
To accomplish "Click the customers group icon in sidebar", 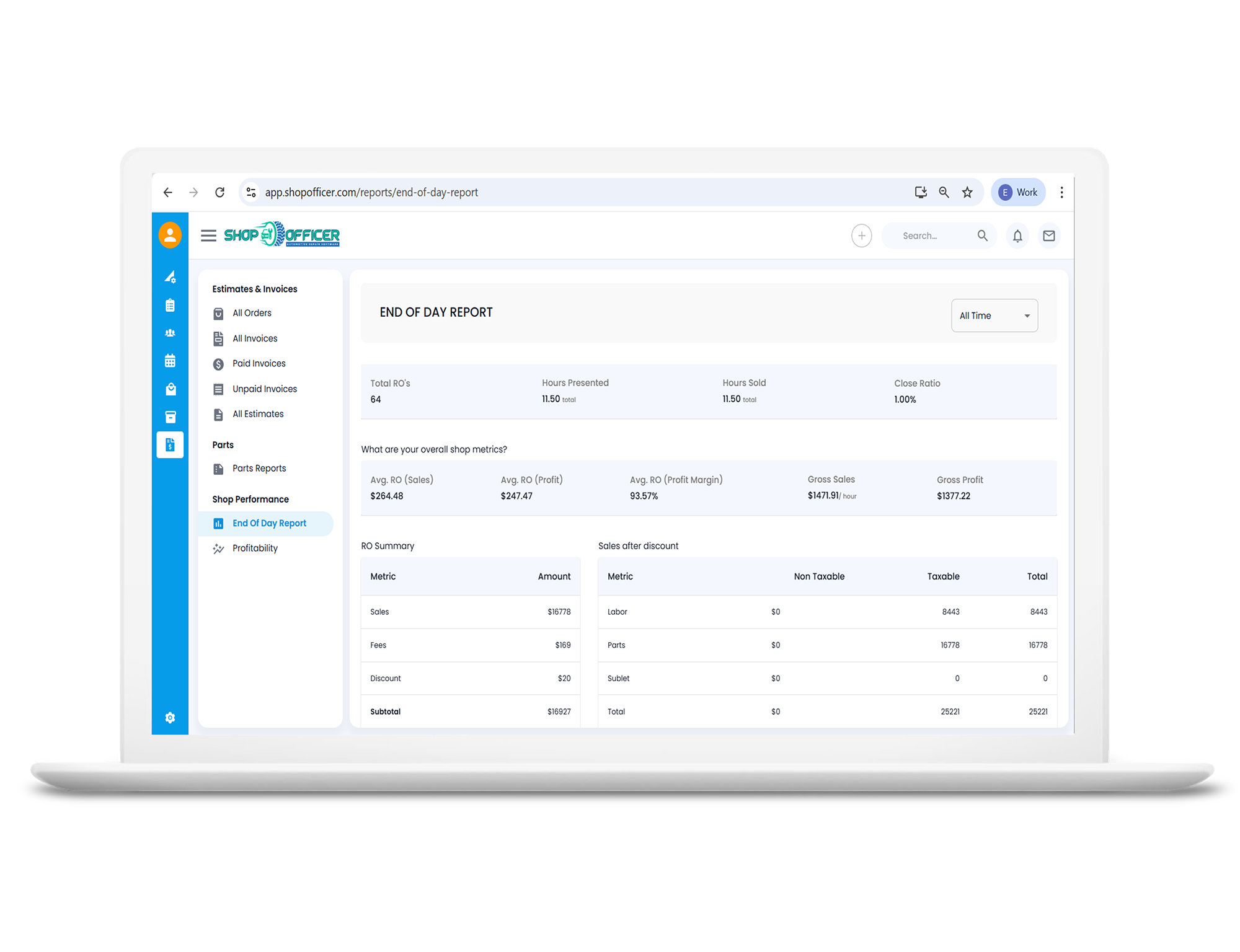I will (x=170, y=333).
